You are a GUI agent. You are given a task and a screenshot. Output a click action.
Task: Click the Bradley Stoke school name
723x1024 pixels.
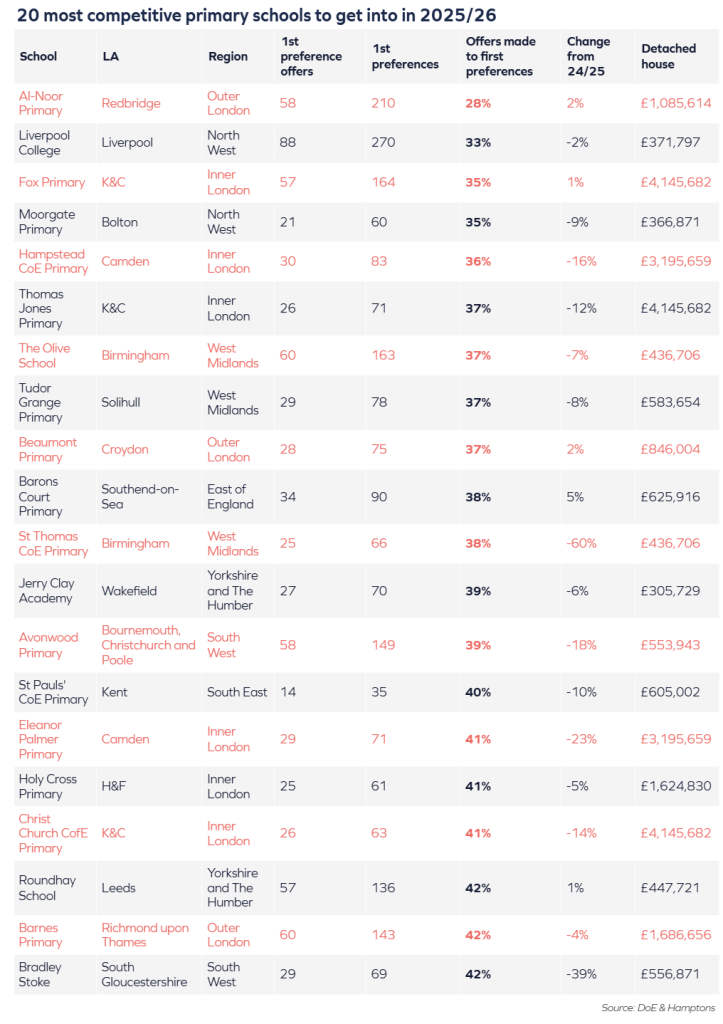click(40, 974)
